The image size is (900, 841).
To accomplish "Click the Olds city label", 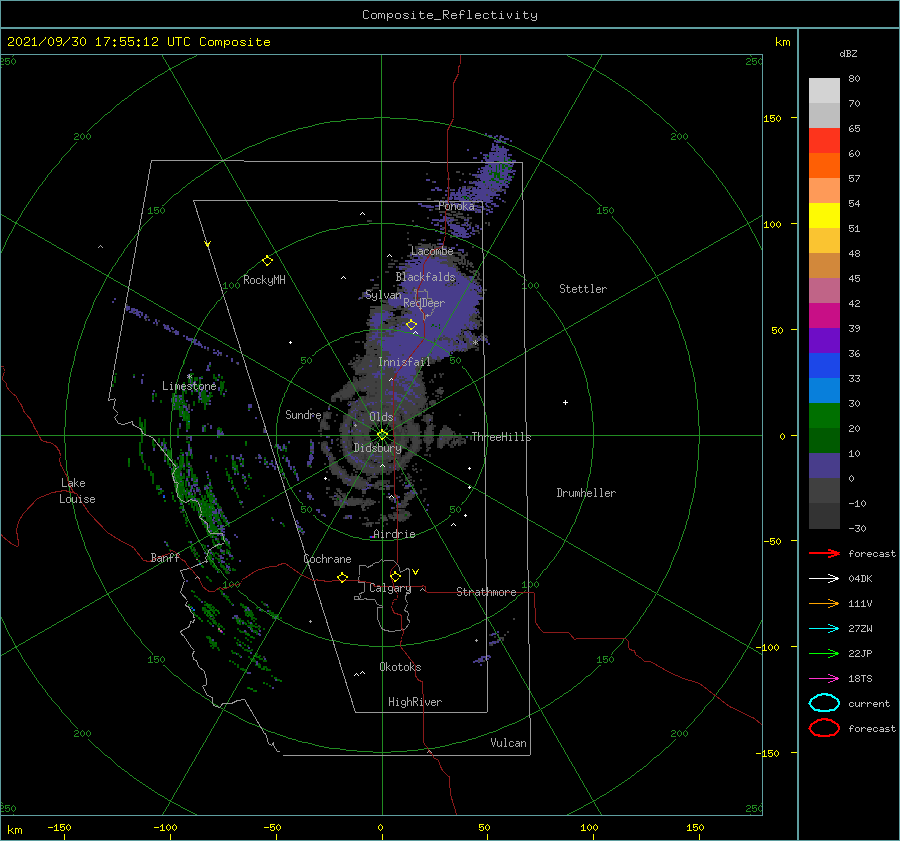I will click(x=381, y=417).
